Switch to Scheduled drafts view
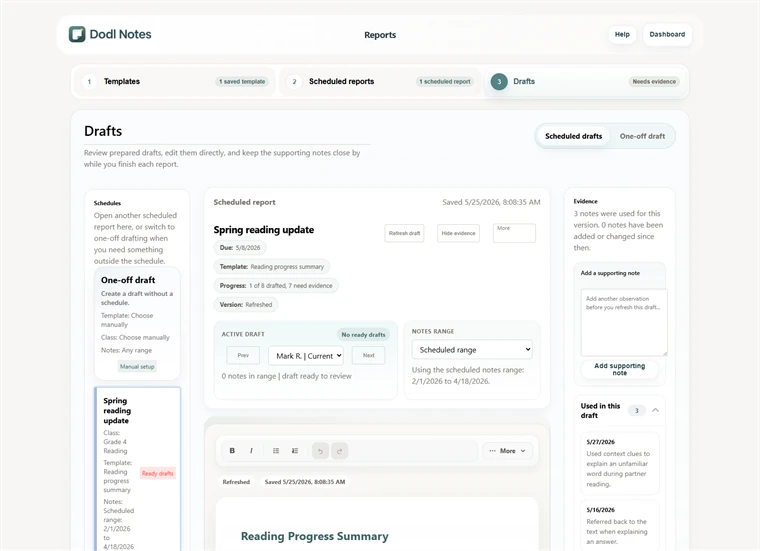Viewport: 760px width, 551px height. 573,136
